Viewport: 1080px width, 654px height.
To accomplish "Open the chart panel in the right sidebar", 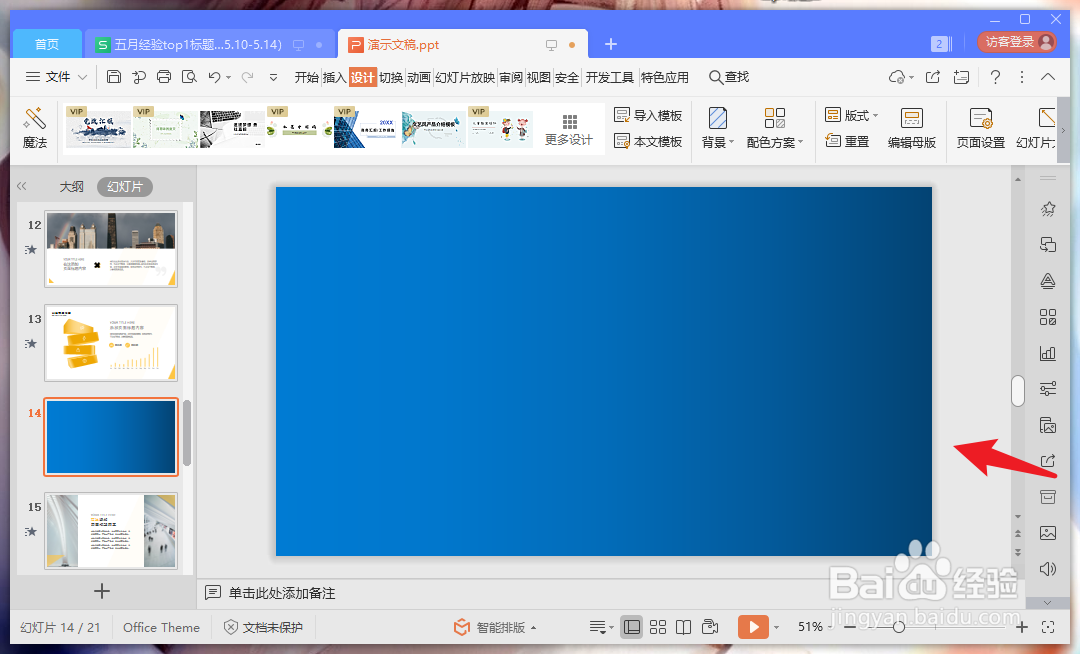I will pos(1047,352).
